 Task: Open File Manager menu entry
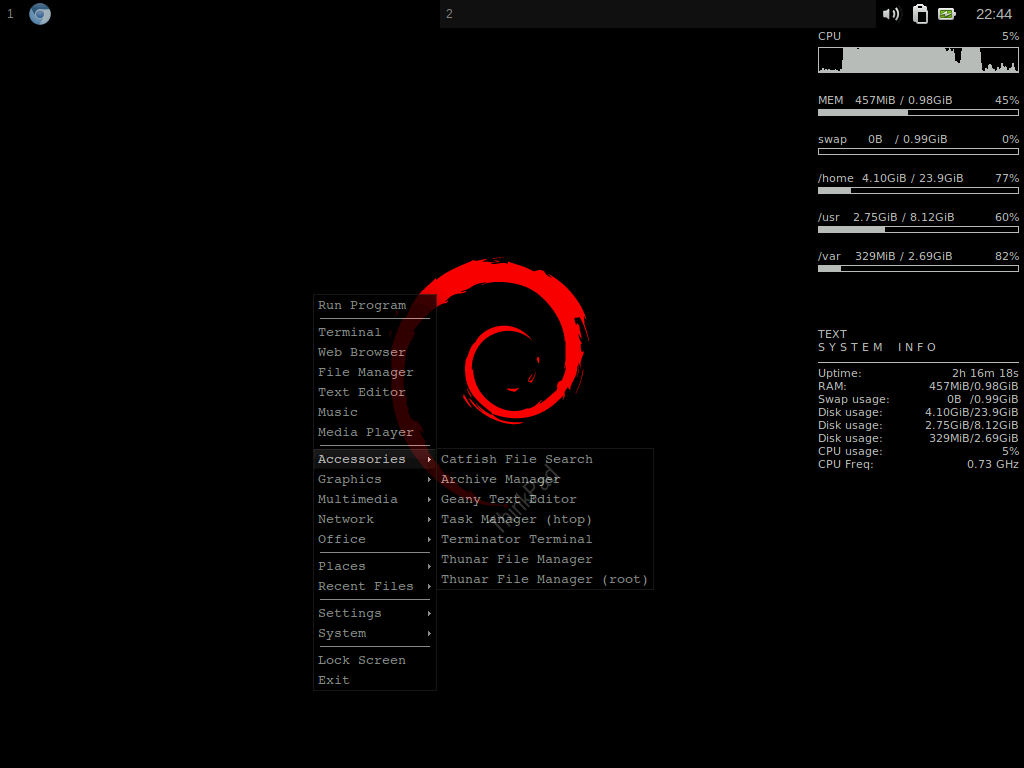click(x=374, y=372)
